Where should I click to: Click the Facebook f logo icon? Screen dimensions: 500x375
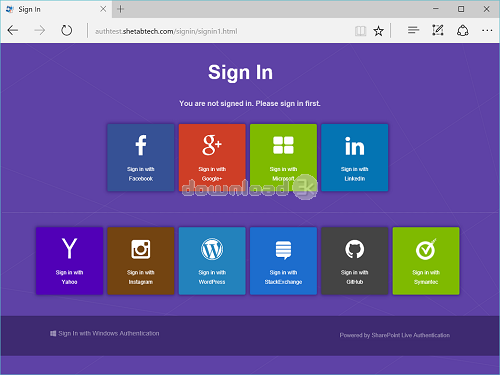click(141, 145)
